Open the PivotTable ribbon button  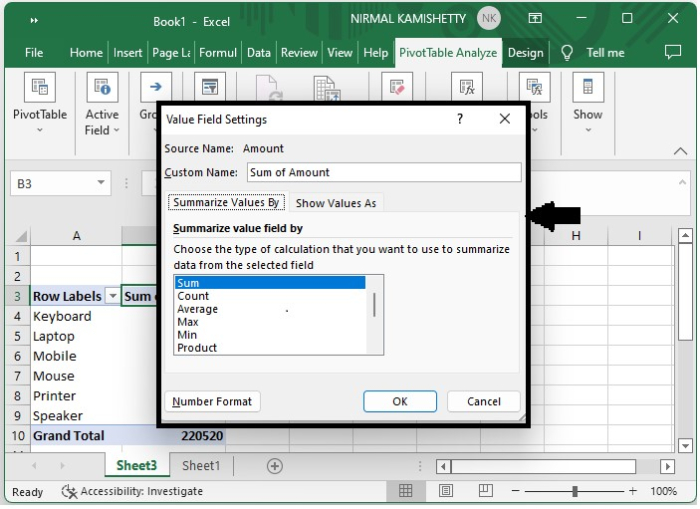40,104
